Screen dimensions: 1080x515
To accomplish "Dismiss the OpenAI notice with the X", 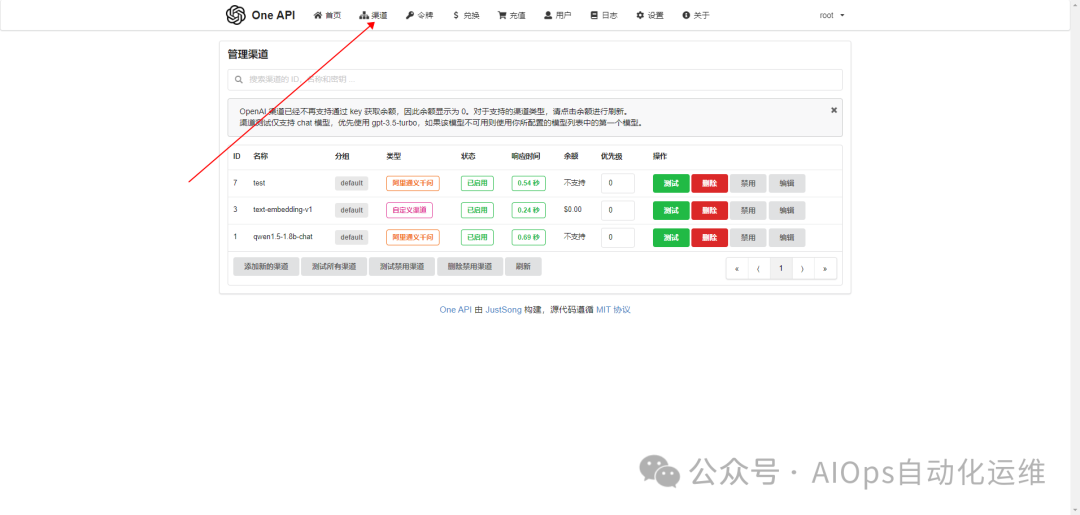I will click(x=833, y=110).
